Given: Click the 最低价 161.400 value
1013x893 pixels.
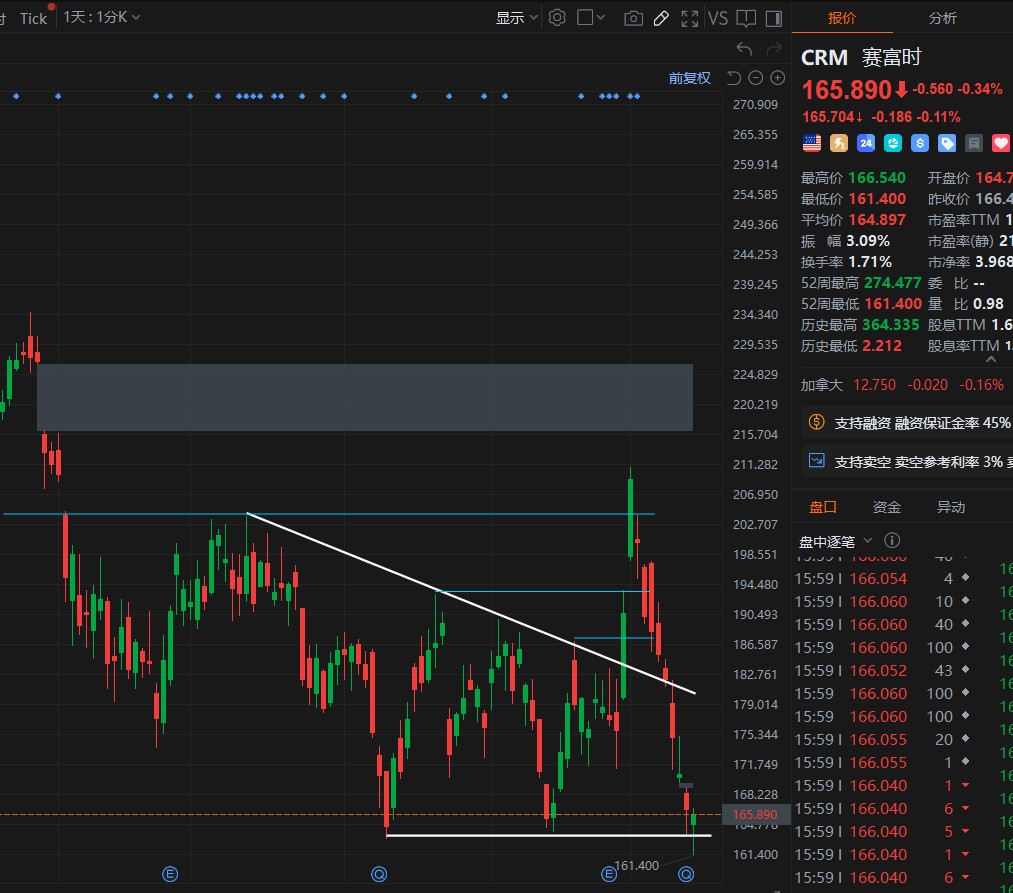Looking at the screenshot, I should pyautogui.click(x=877, y=198).
